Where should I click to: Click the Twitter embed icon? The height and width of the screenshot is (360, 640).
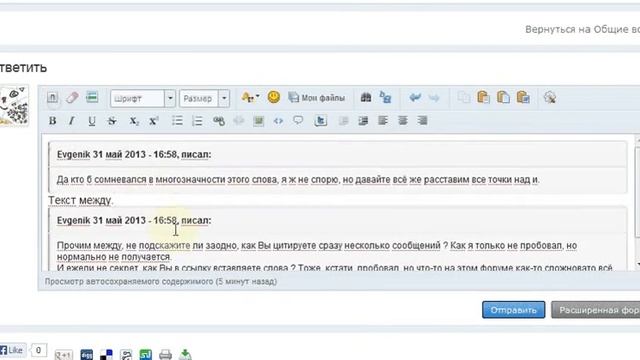click(321, 121)
